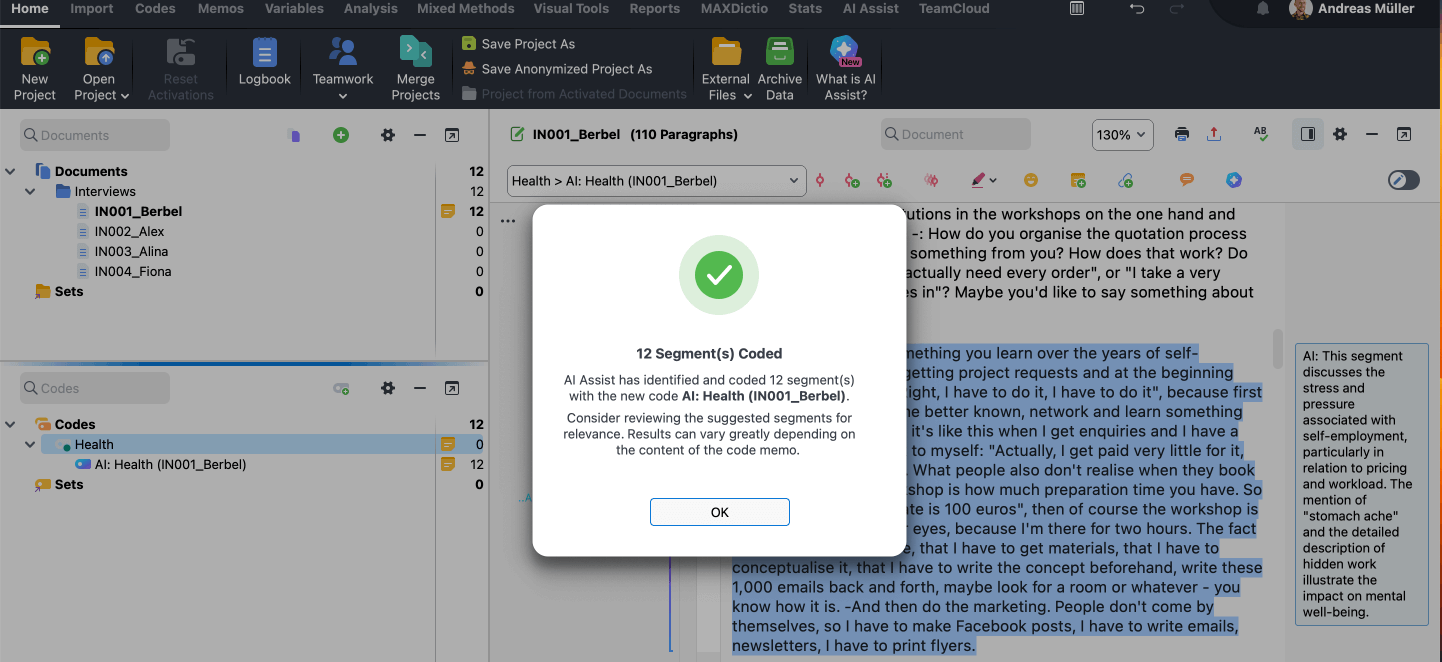This screenshot has height=662, width=1442.
Task: Open memo icon of IN001_Berbel
Action: (448, 211)
